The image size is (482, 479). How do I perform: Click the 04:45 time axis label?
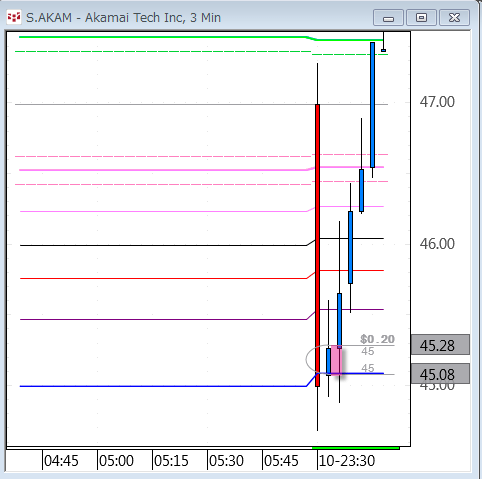61,461
